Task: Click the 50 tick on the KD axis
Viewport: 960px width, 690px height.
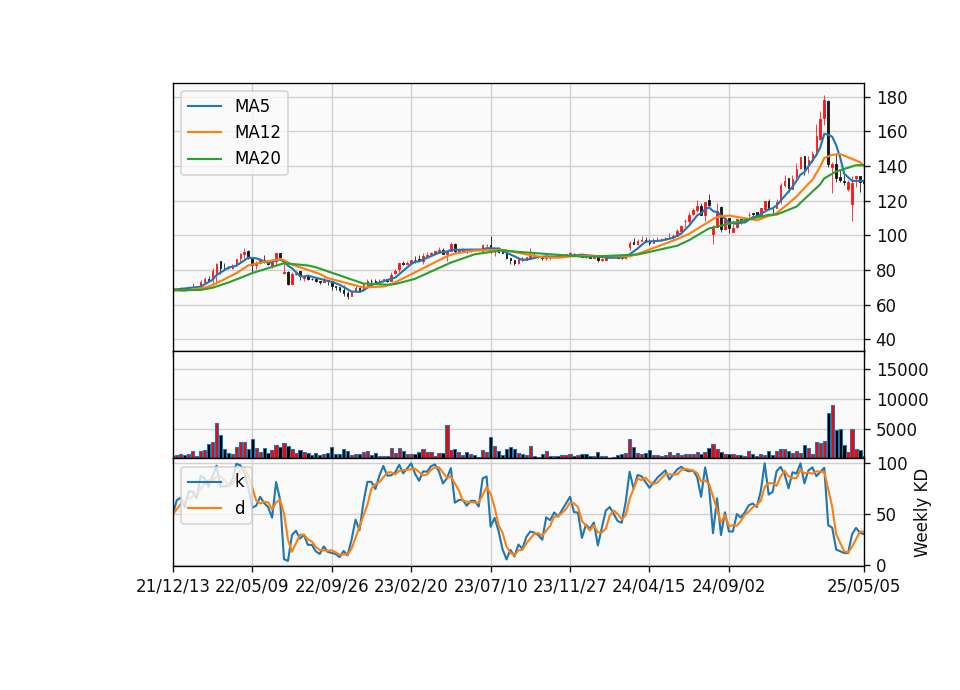Action: click(x=887, y=515)
